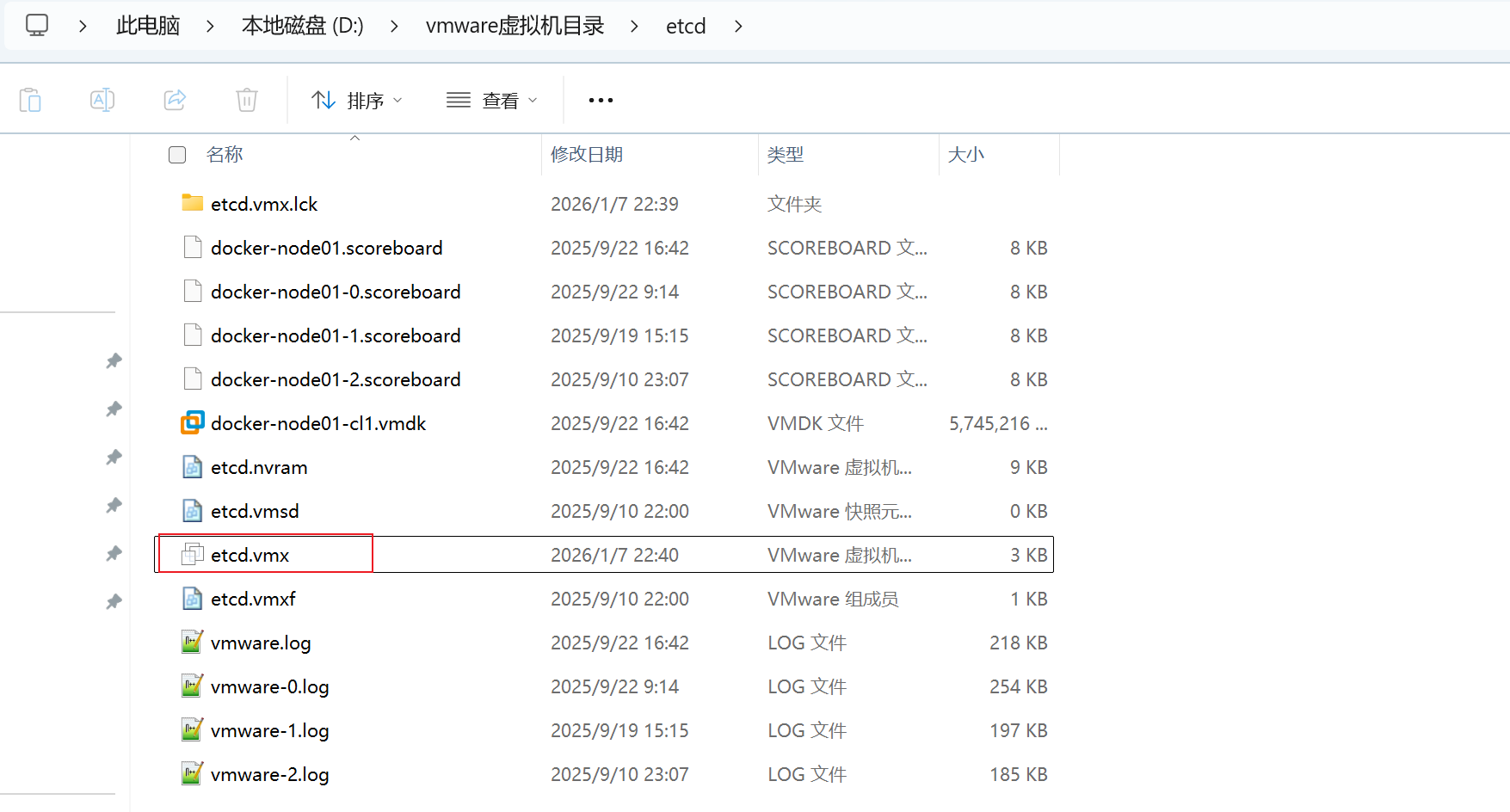The image size is (1510, 812).
Task: Click the share toolbar icon
Action: (176, 100)
